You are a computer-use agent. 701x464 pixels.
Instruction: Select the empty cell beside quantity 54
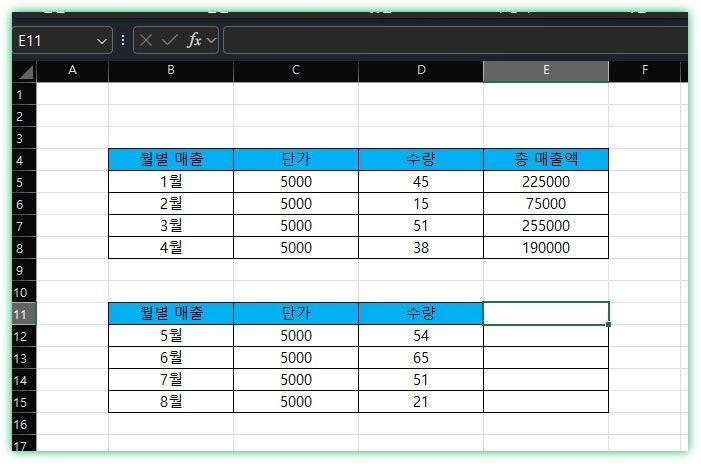pyautogui.click(x=546, y=336)
